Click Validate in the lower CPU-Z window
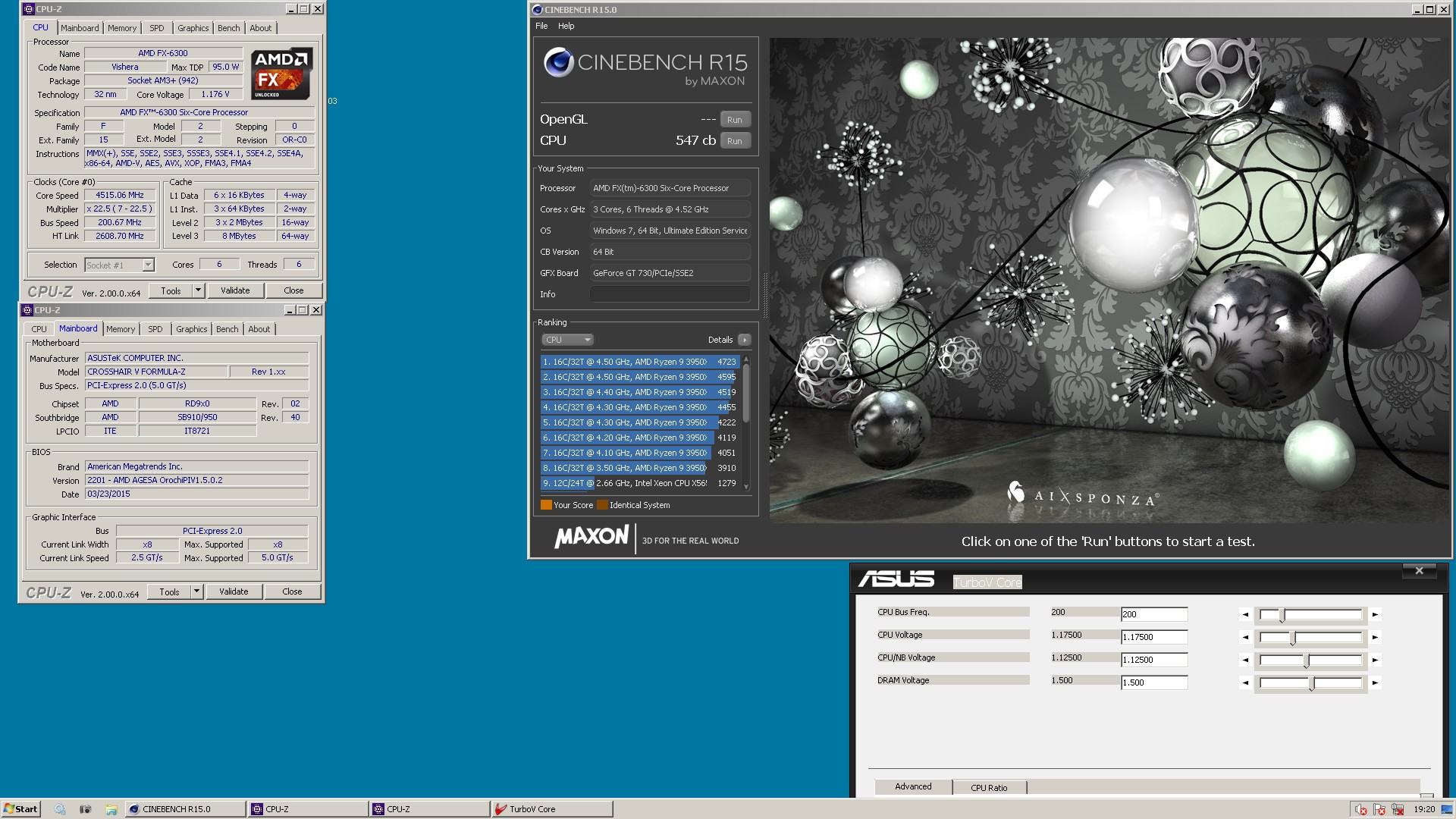This screenshot has width=1456, height=819. [234, 591]
